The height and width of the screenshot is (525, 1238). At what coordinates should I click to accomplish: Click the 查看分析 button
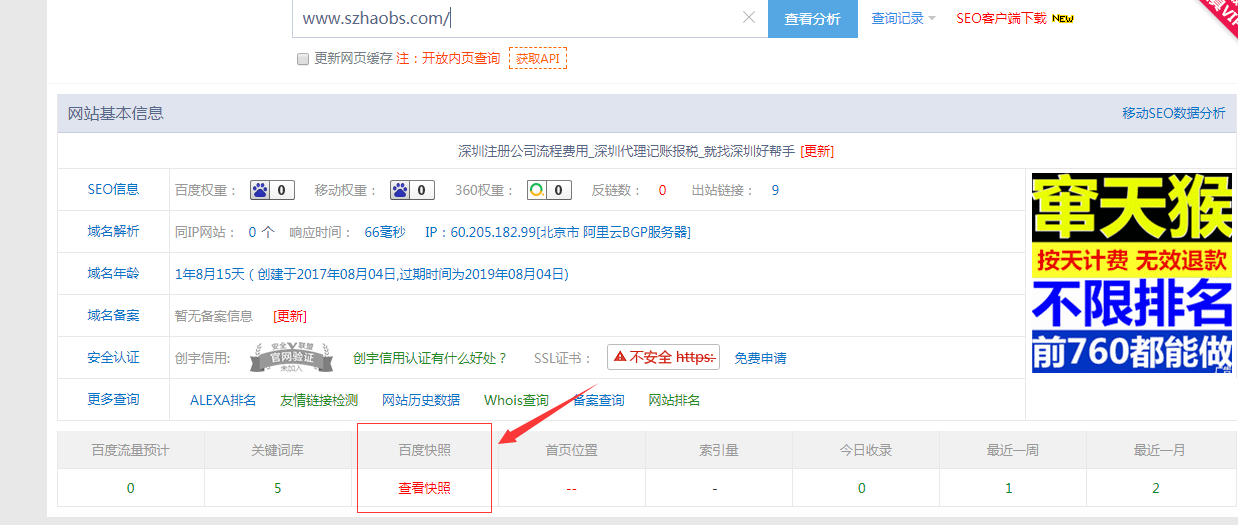click(812, 18)
